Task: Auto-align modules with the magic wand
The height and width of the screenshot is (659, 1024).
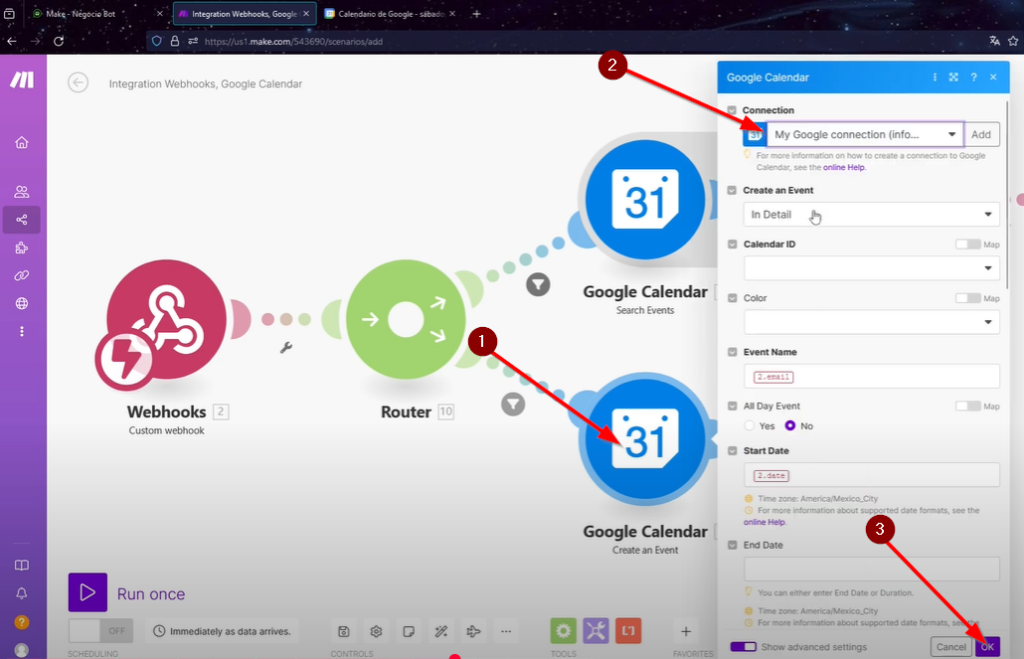Action: point(441,631)
